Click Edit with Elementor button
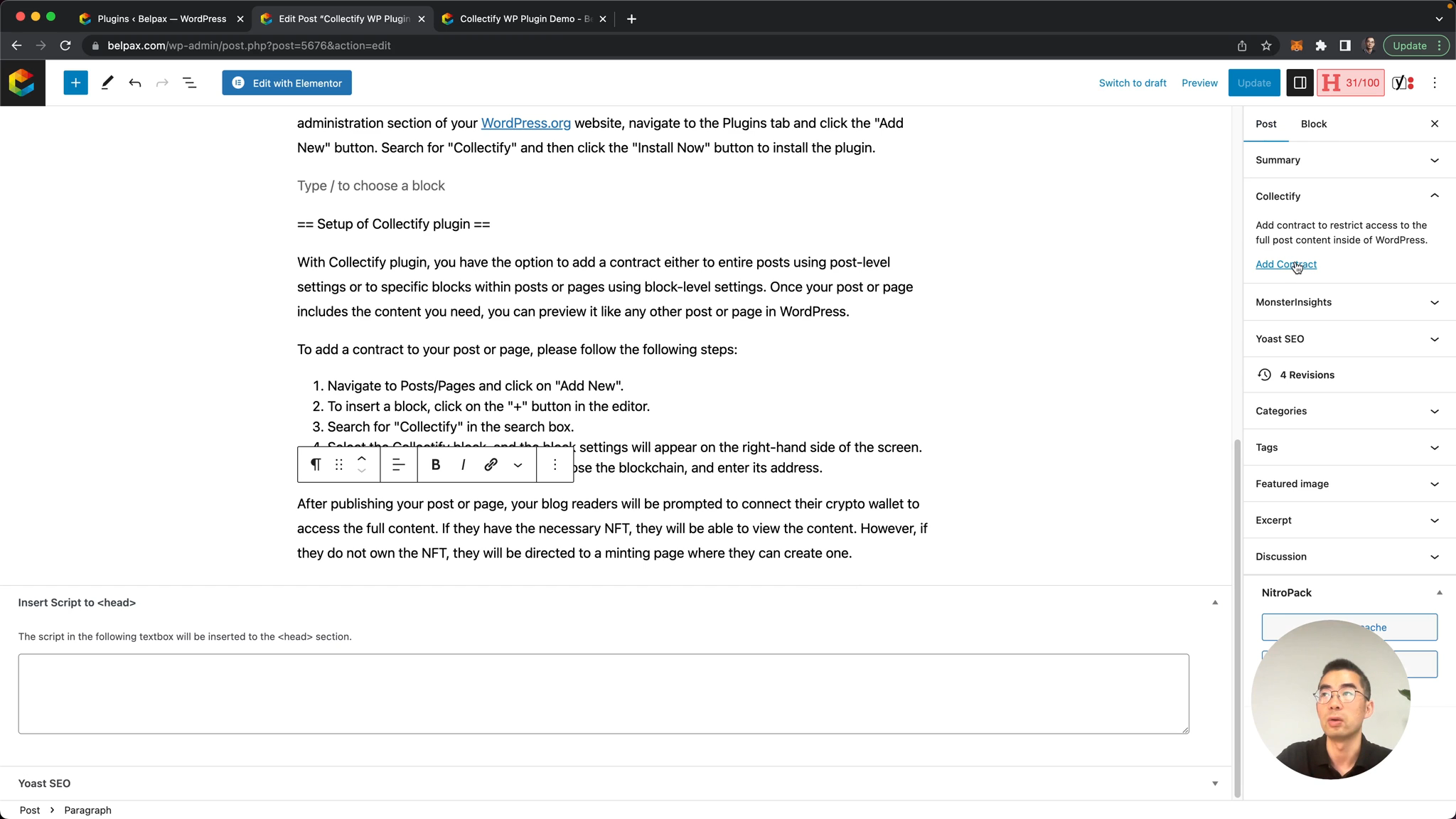The height and width of the screenshot is (819, 1456). point(287,83)
